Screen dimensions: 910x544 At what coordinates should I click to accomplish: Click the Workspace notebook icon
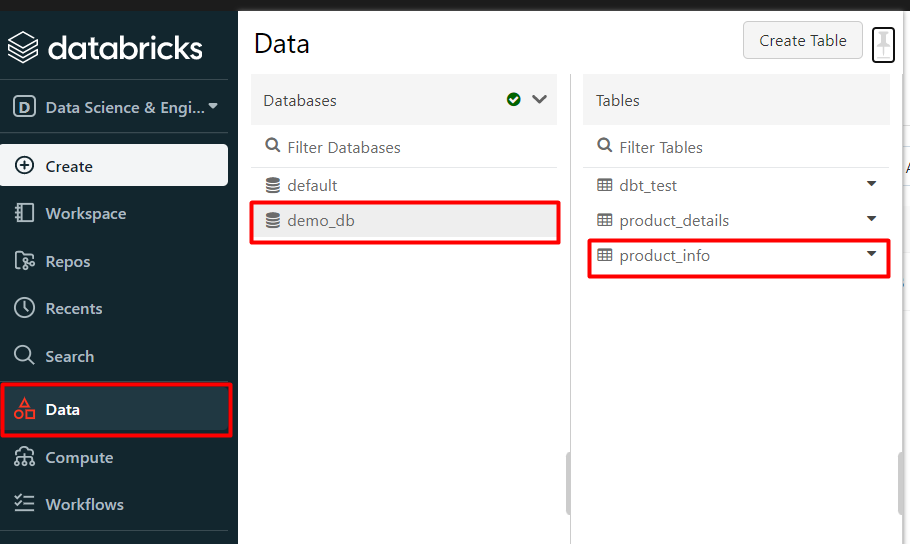pyautogui.click(x=24, y=213)
